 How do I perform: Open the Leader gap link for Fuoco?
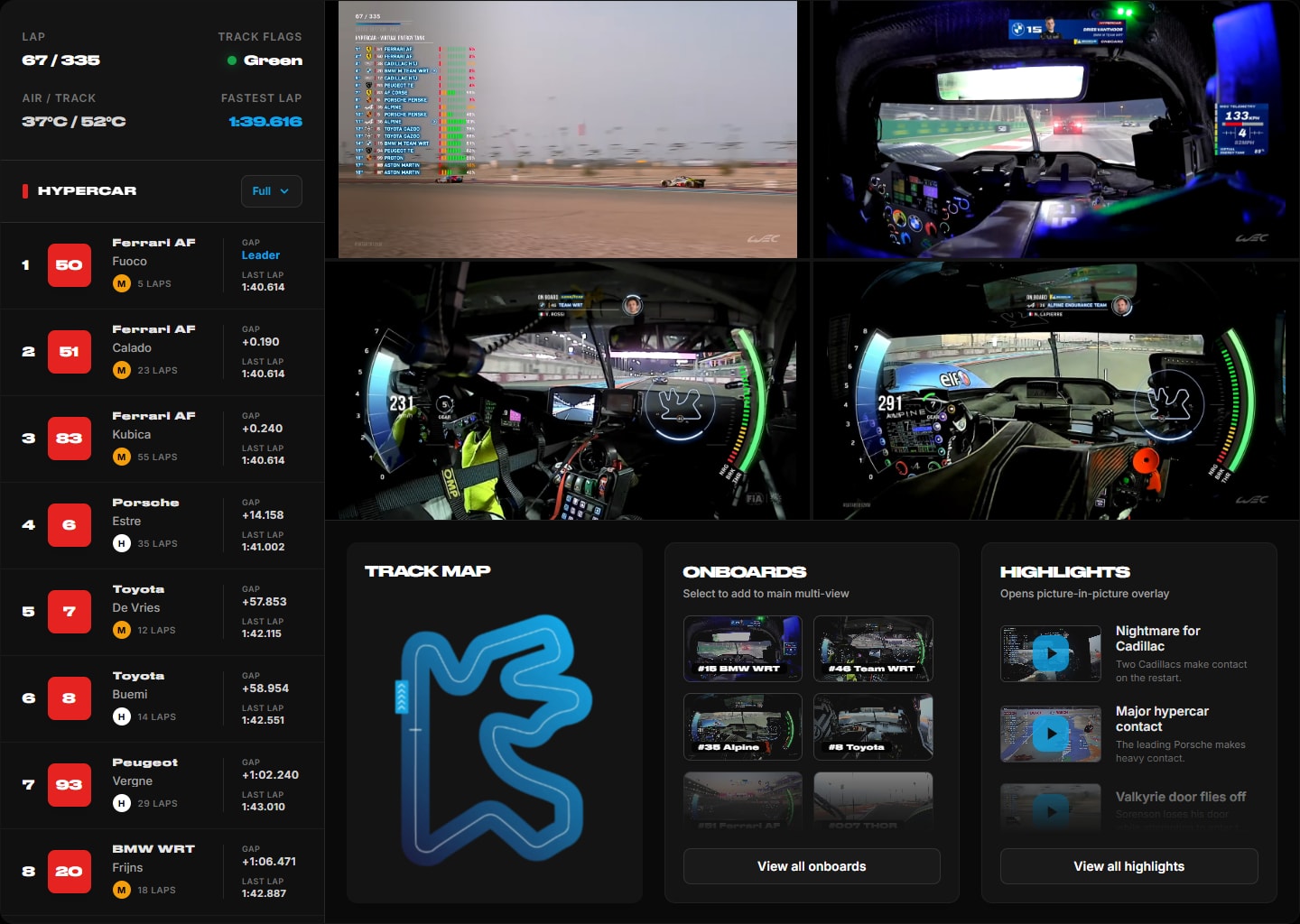pos(260,255)
